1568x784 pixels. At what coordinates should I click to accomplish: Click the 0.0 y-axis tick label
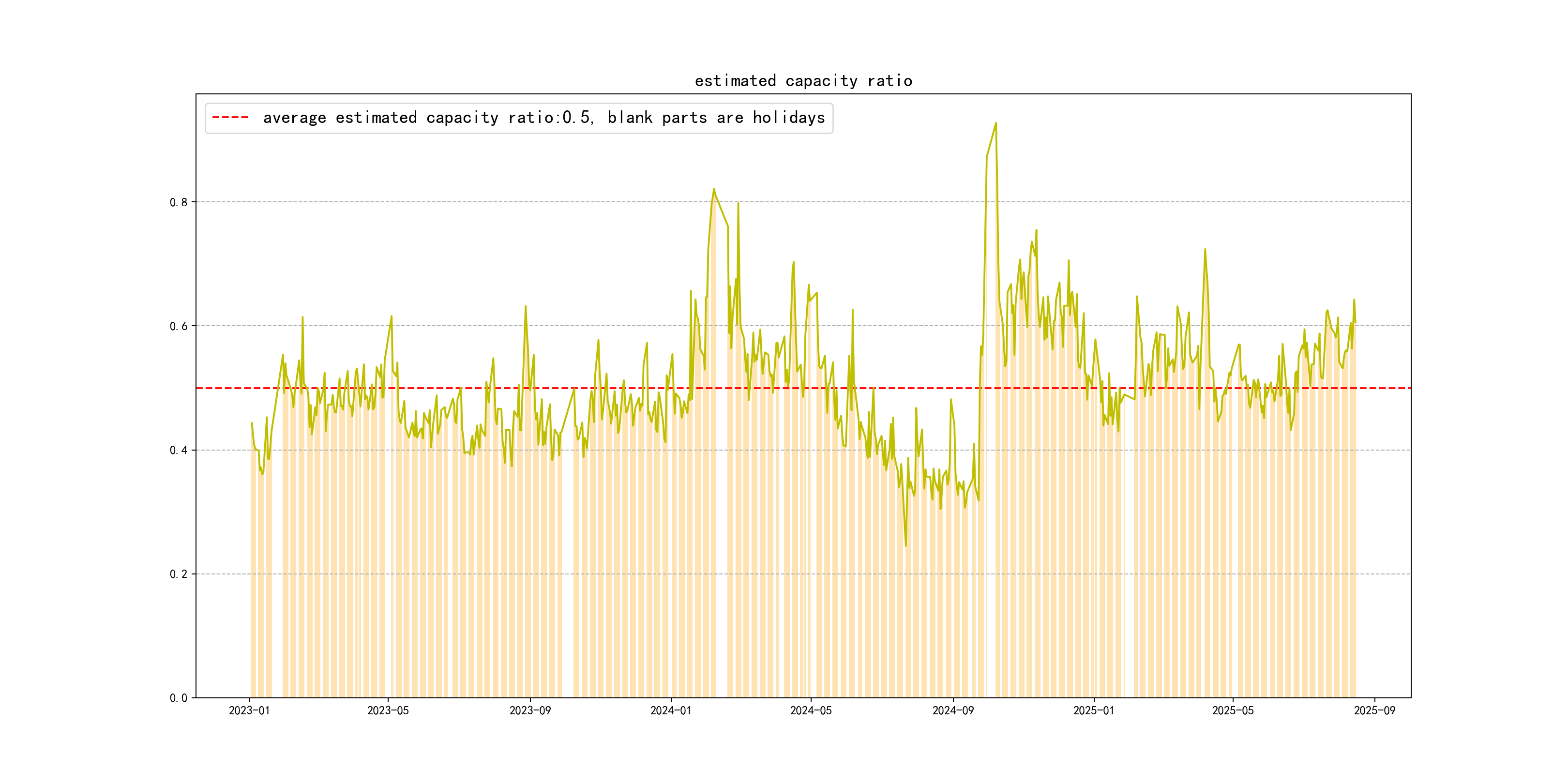(x=179, y=698)
